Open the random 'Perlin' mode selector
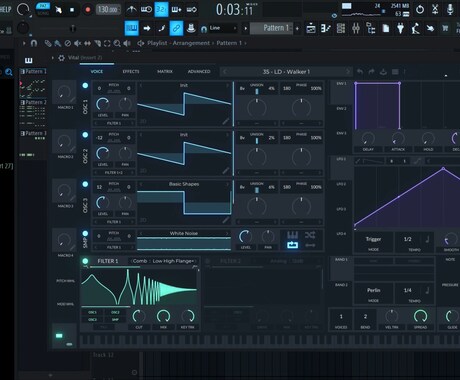 tap(373, 293)
